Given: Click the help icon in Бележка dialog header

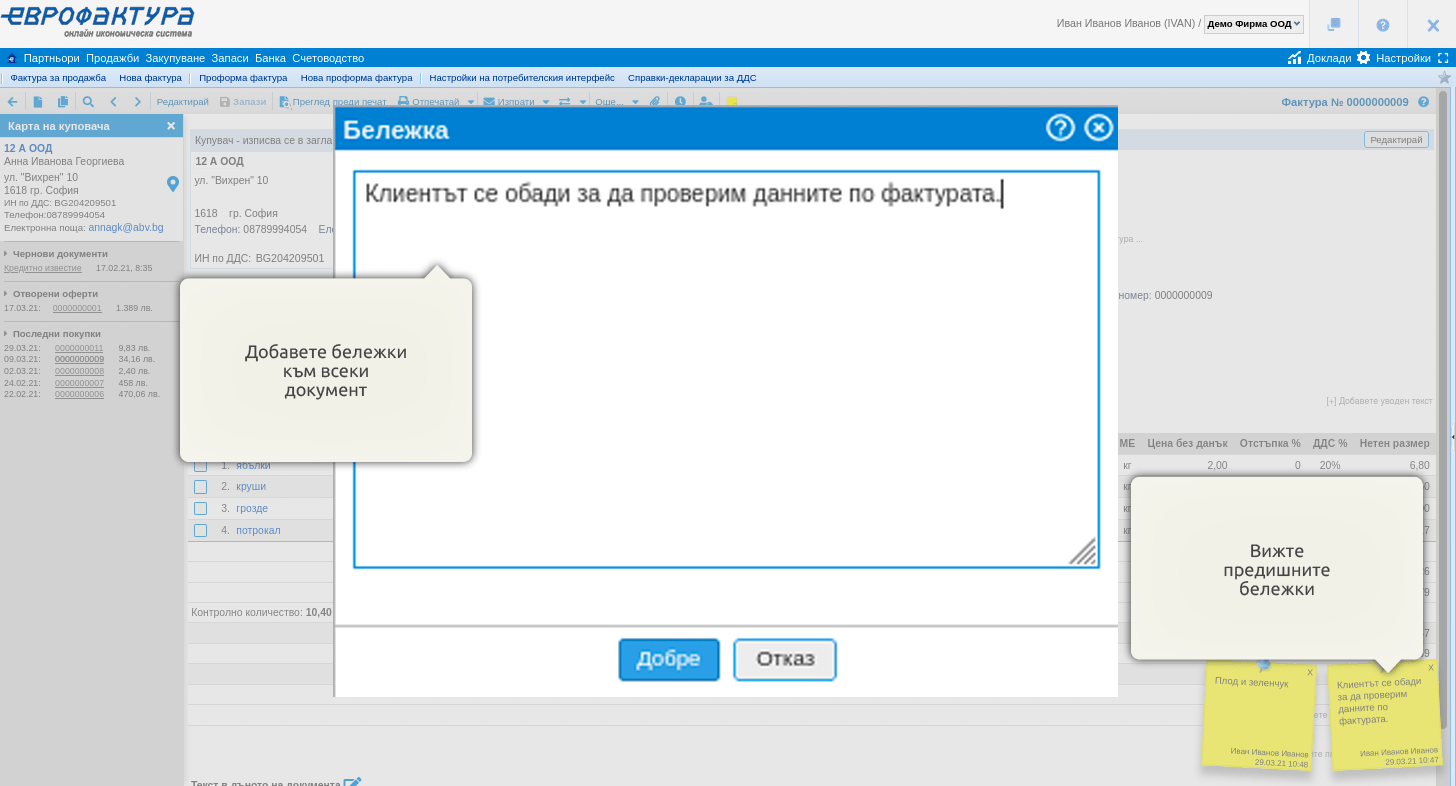Looking at the screenshot, I should (x=1060, y=128).
